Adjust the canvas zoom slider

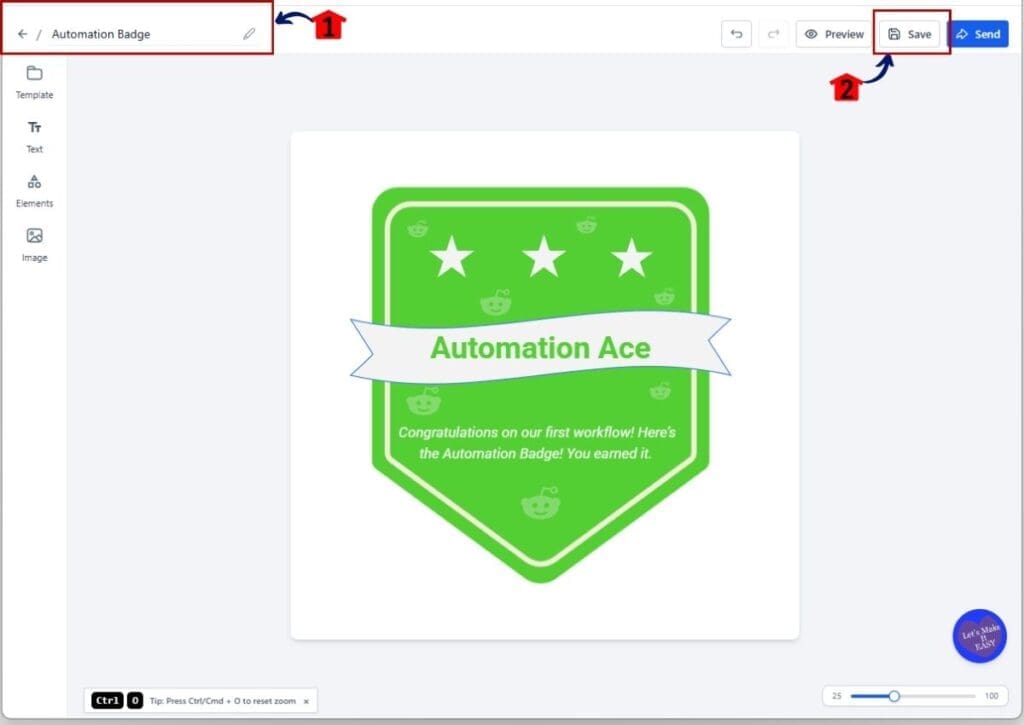[893, 696]
